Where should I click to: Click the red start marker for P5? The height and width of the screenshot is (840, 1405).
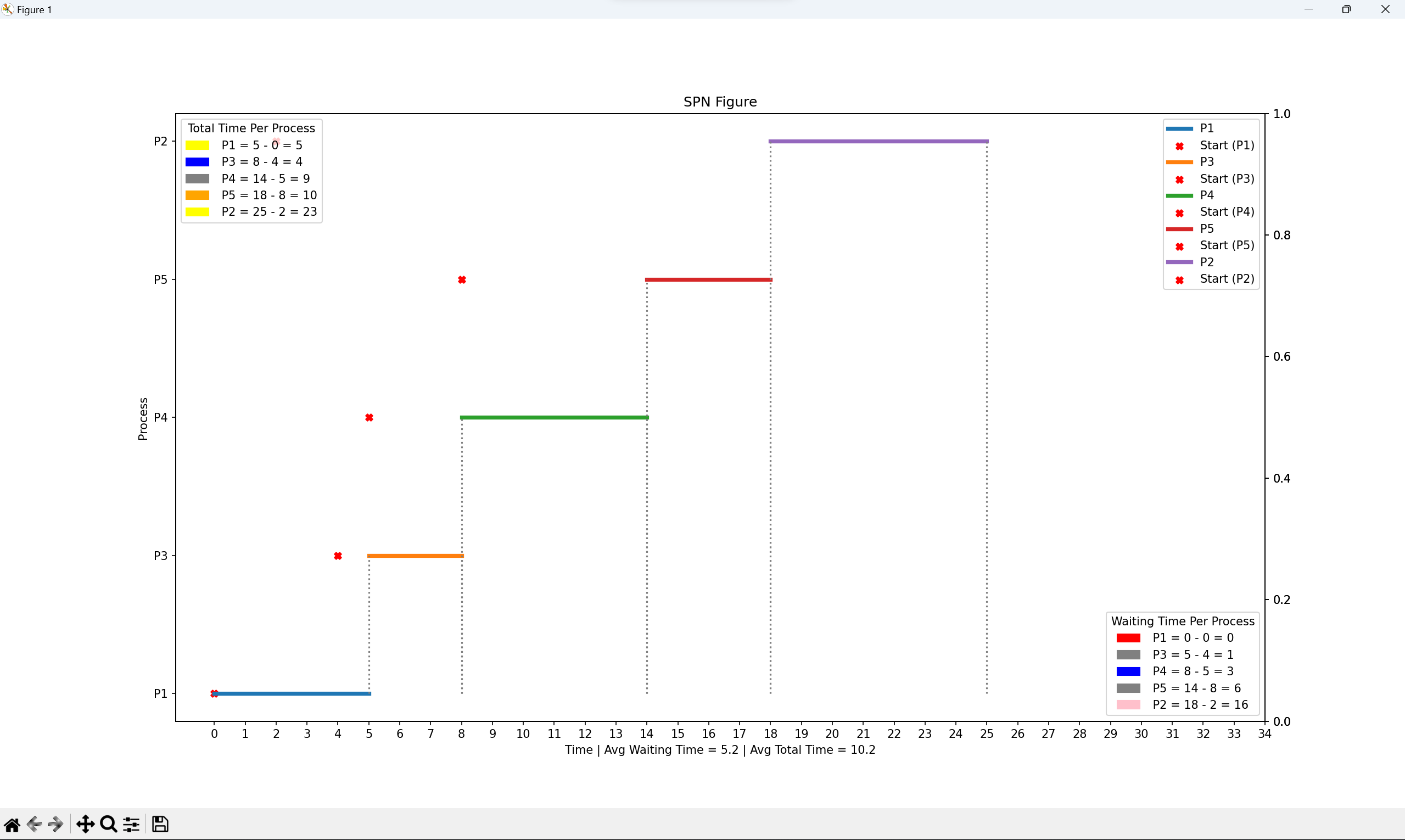[x=462, y=279]
